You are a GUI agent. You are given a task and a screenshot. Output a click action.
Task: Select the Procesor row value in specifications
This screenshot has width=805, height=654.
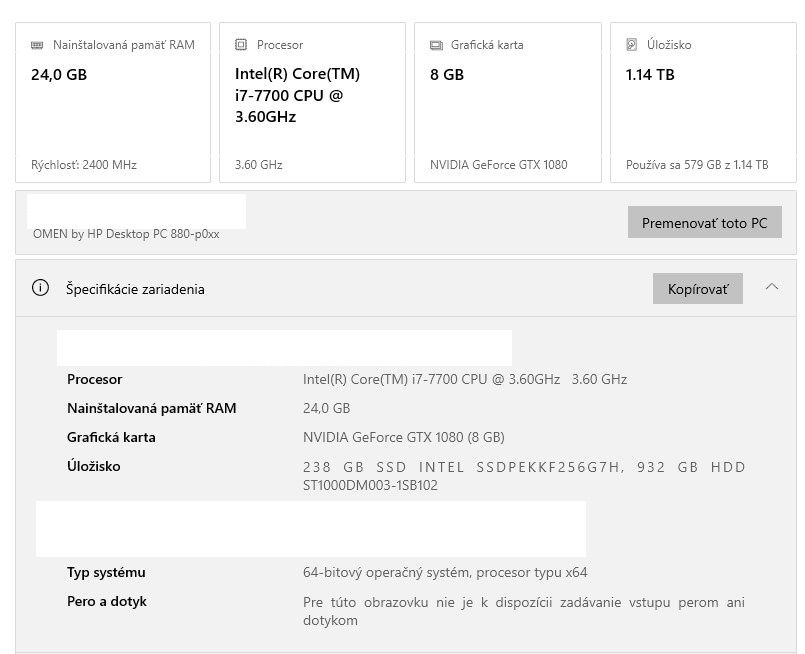tap(464, 380)
